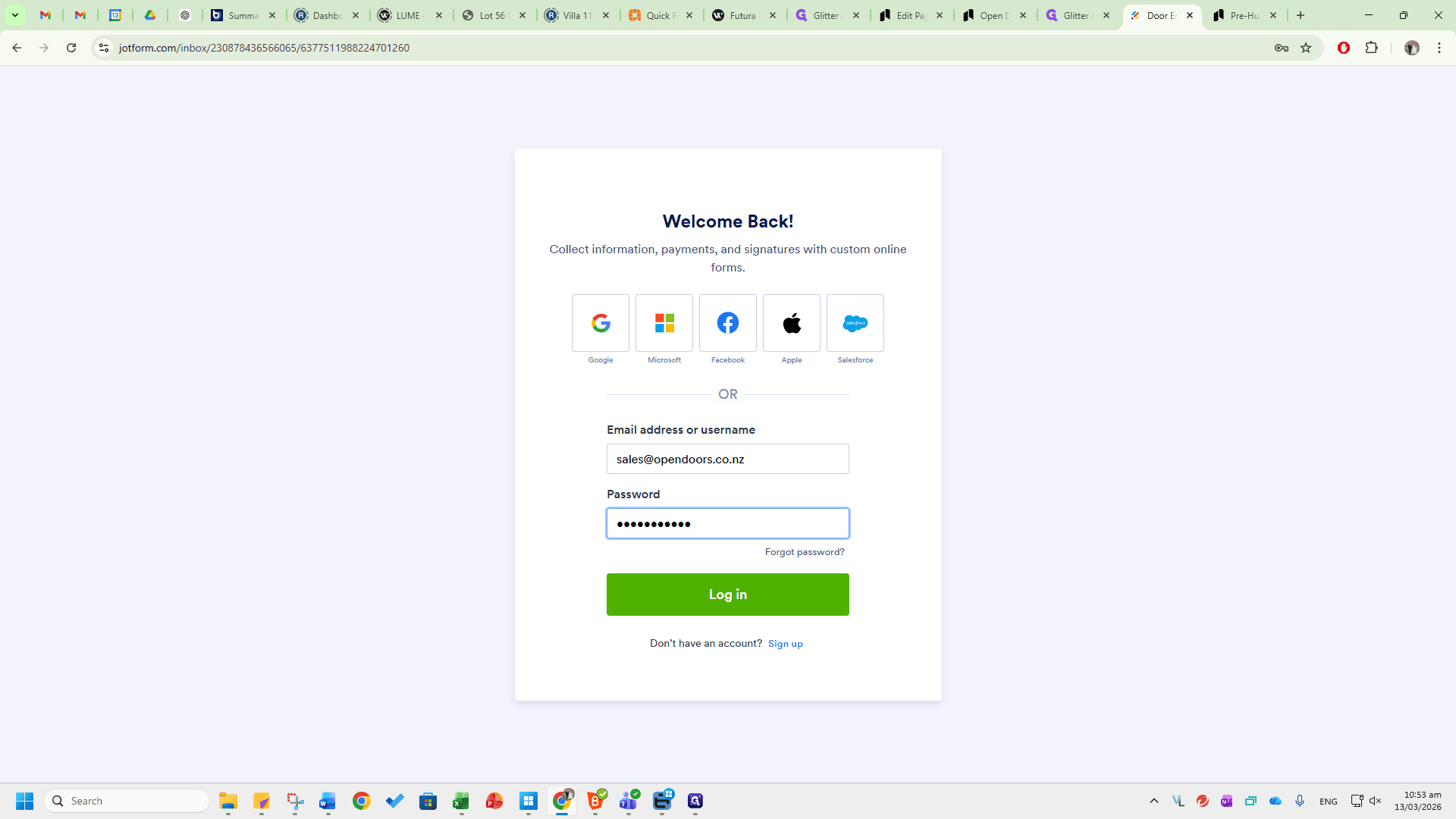Open the clock showing 10:53 am
The height and width of the screenshot is (819, 1456).
[x=1418, y=801]
